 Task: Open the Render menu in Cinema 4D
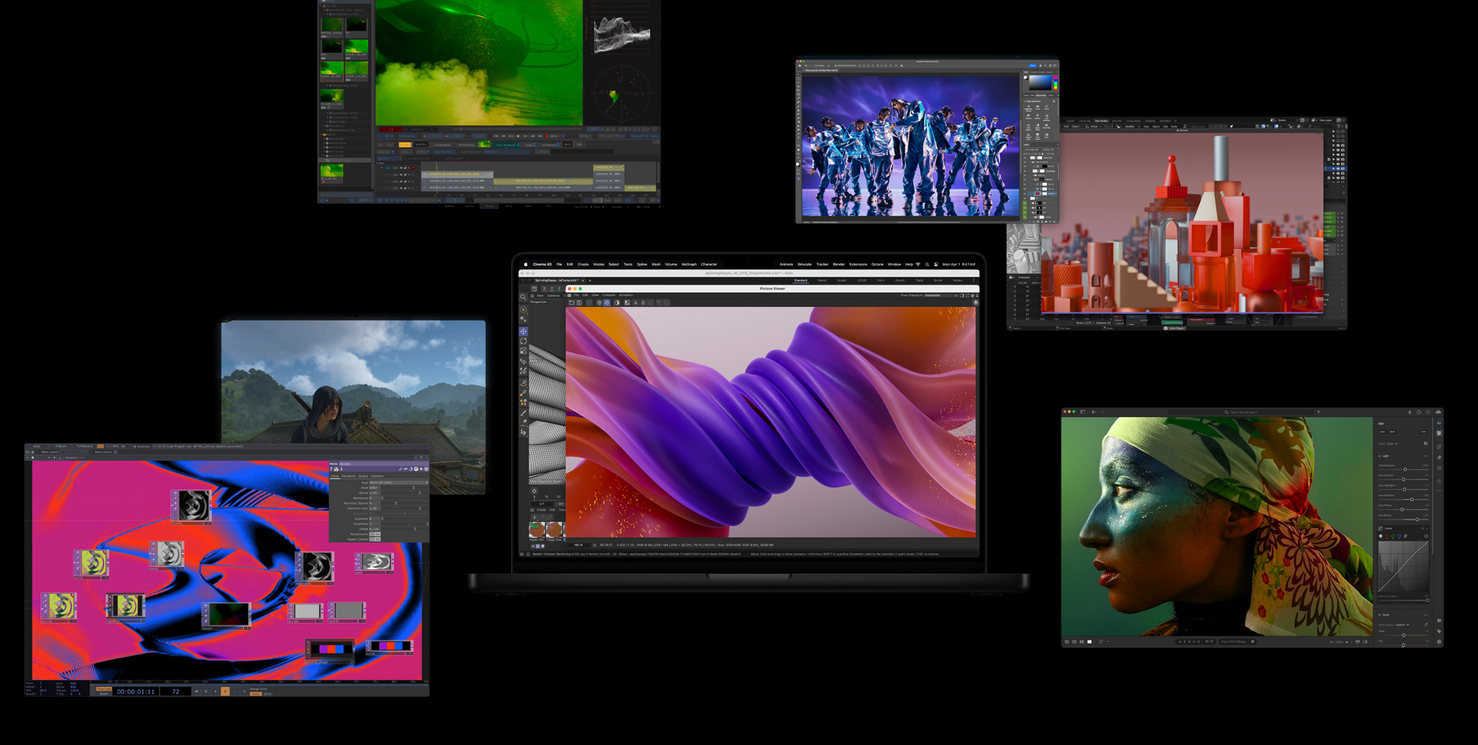839,264
